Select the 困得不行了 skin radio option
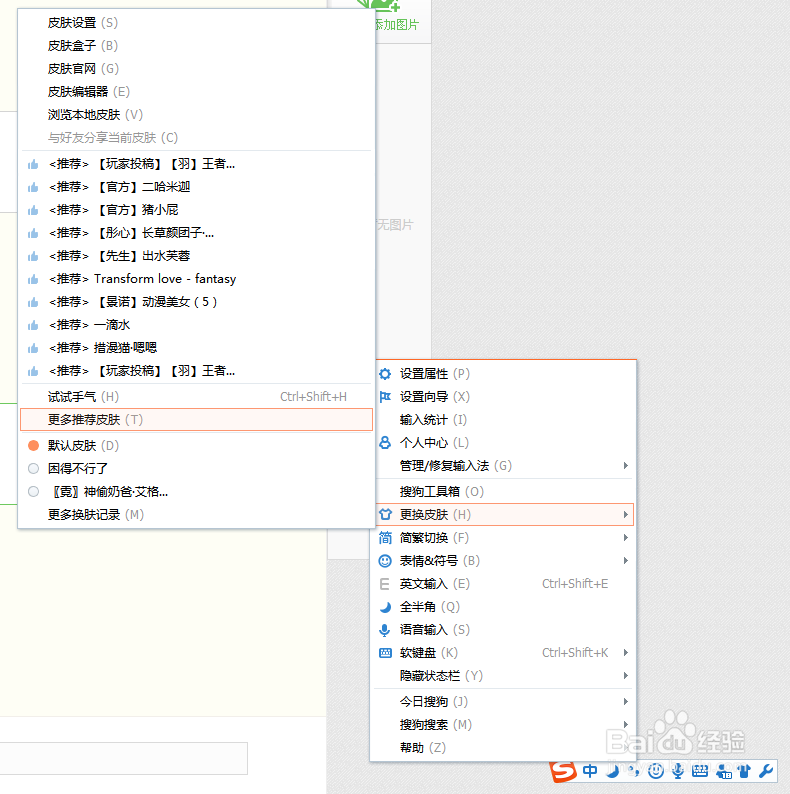790x794 pixels. pyautogui.click(x=33, y=468)
